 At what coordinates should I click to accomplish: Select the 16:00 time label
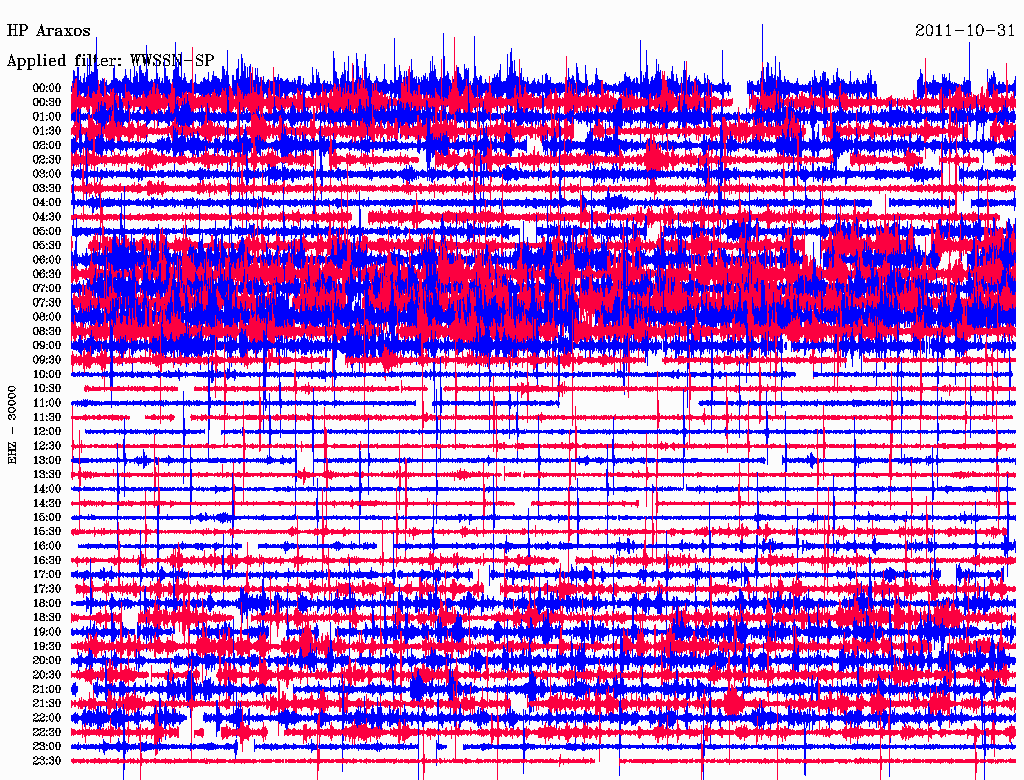tap(47, 546)
